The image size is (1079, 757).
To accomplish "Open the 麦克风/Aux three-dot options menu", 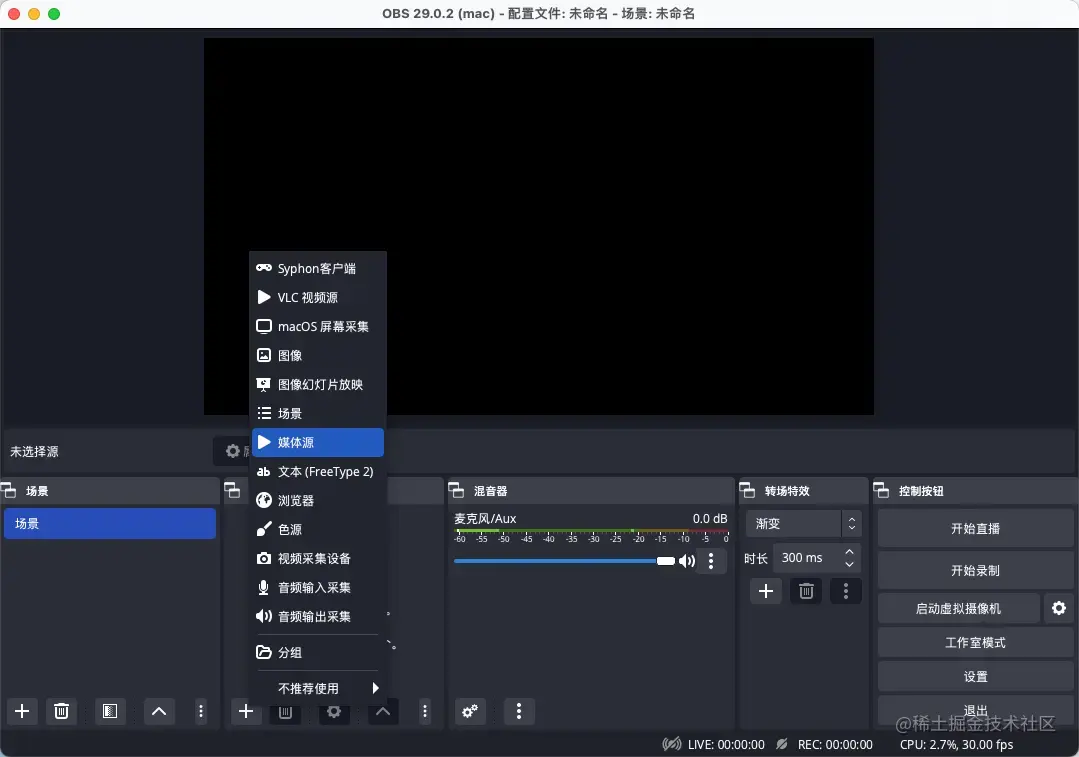I will [x=712, y=561].
